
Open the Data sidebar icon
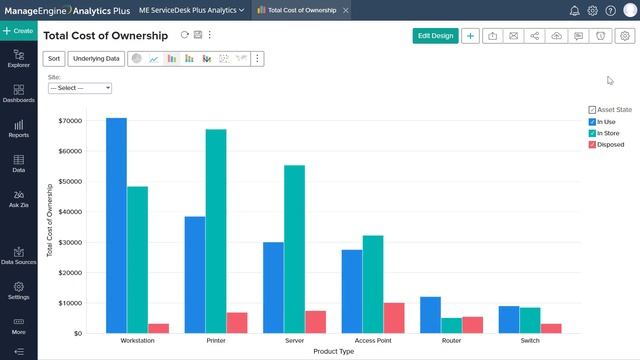click(x=18, y=164)
